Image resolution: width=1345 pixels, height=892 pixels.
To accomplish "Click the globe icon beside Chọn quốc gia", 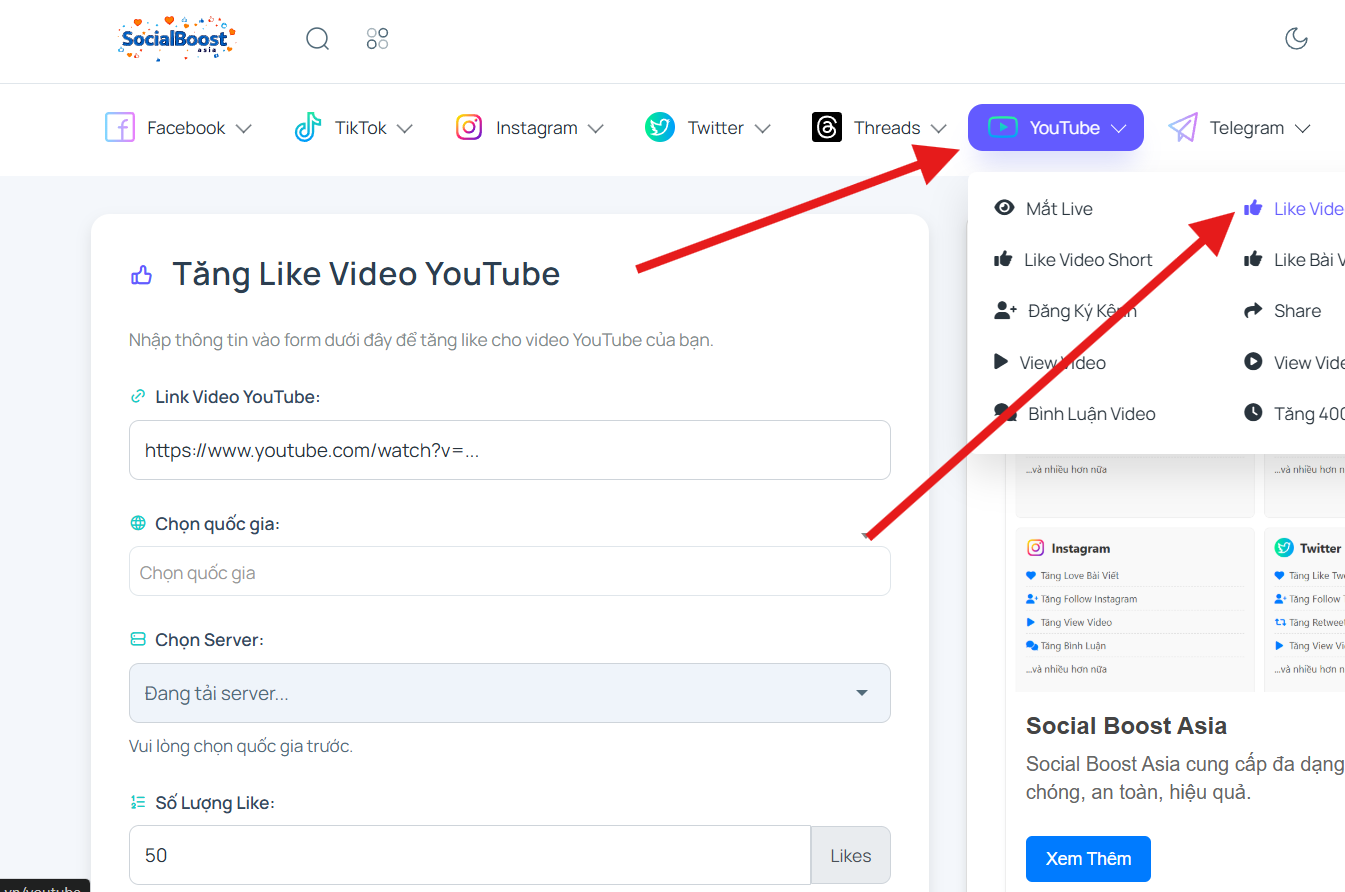I will (138, 524).
